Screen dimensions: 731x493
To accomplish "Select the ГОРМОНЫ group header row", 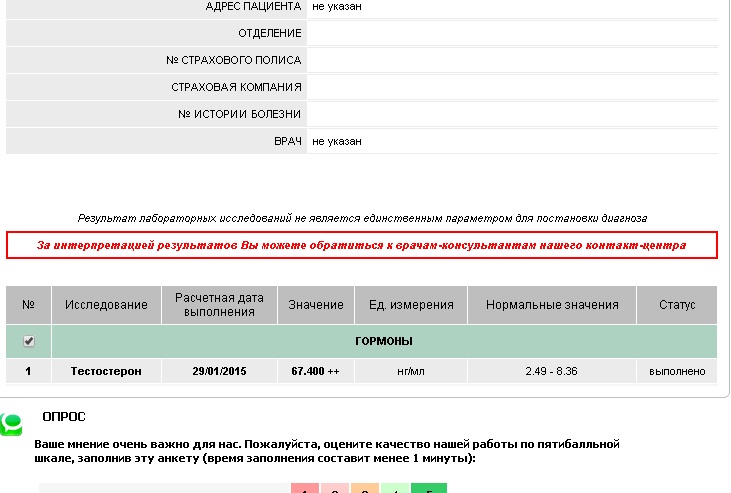I will (384, 341).
